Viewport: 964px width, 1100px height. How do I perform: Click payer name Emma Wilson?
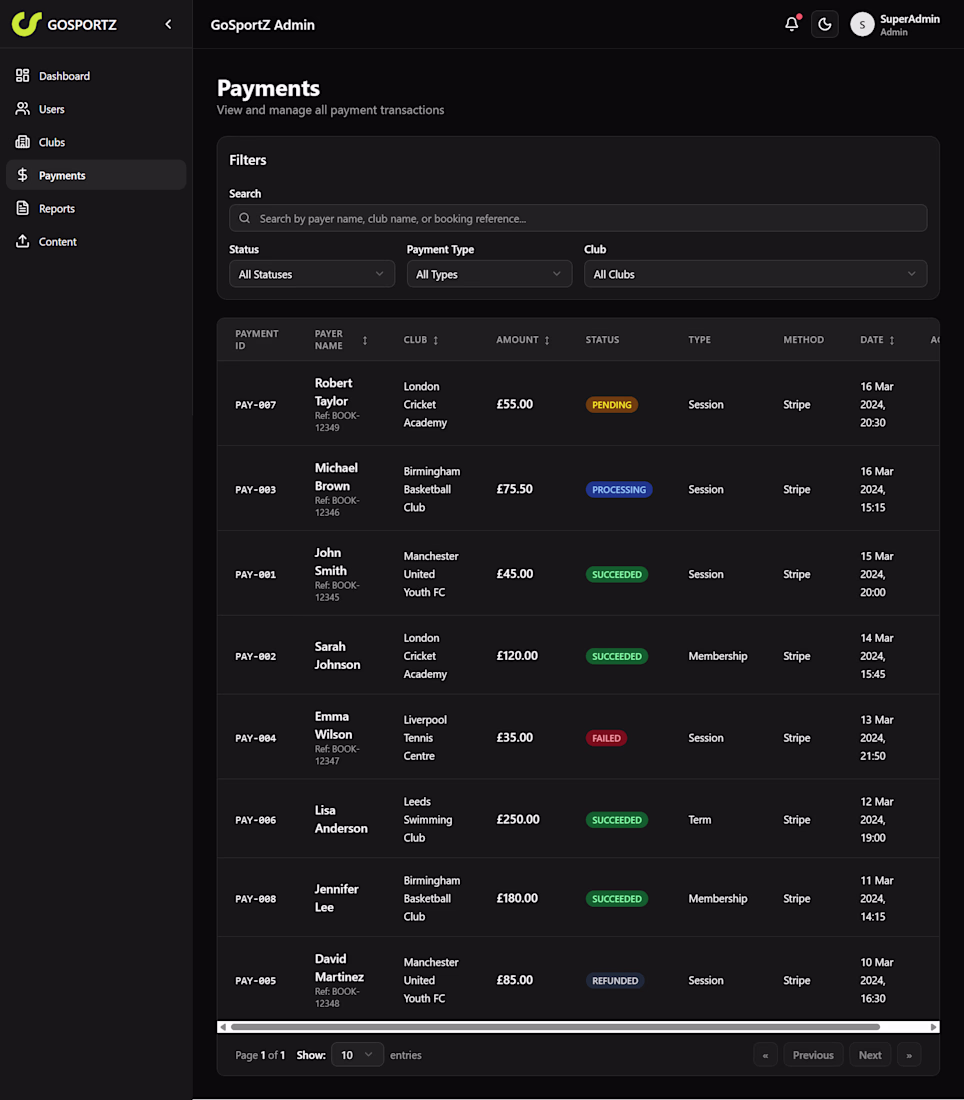333,725
